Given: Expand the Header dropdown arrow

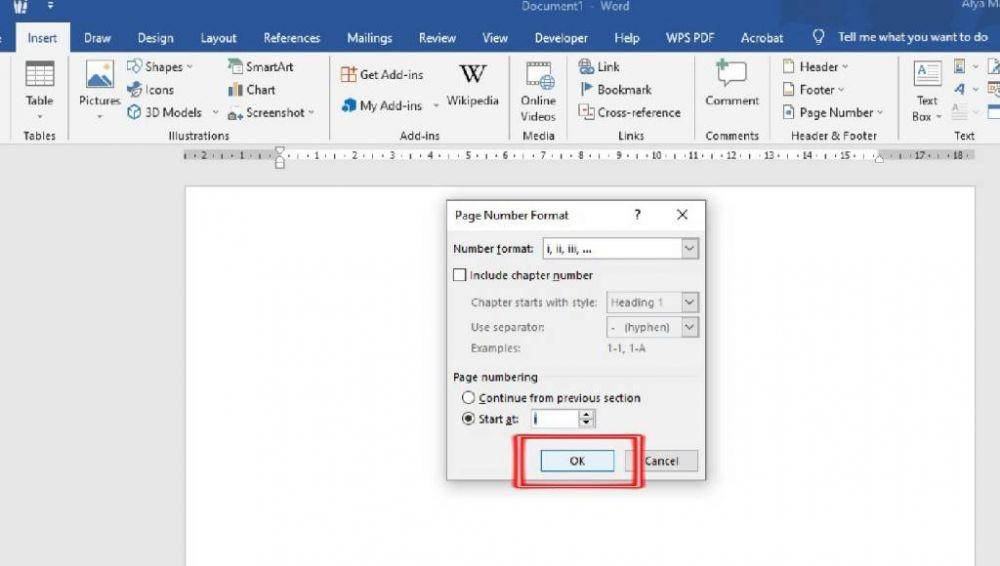Looking at the screenshot, I should coord(845,67).
